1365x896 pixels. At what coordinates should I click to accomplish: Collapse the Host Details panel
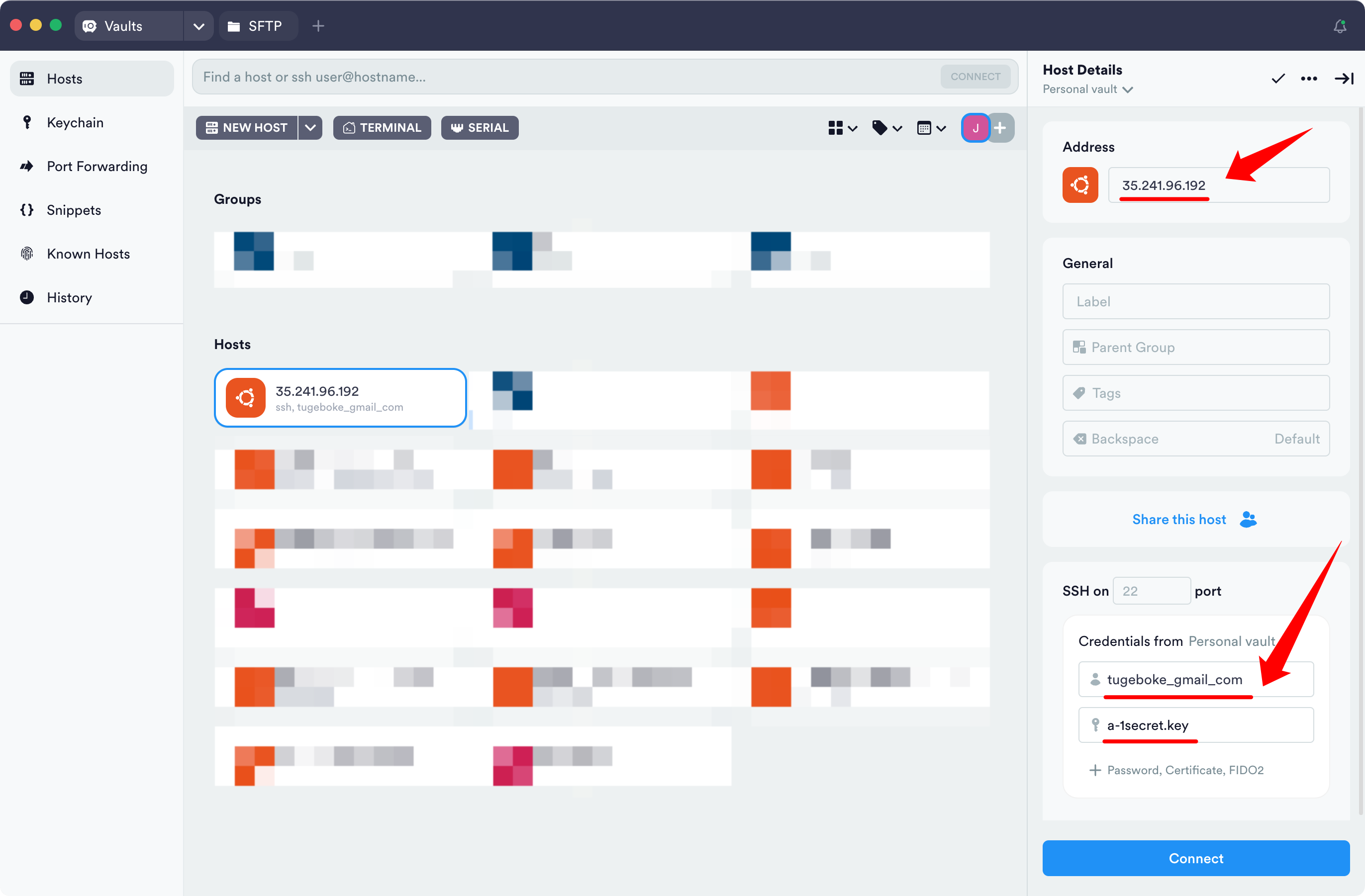click(1344, 79)
